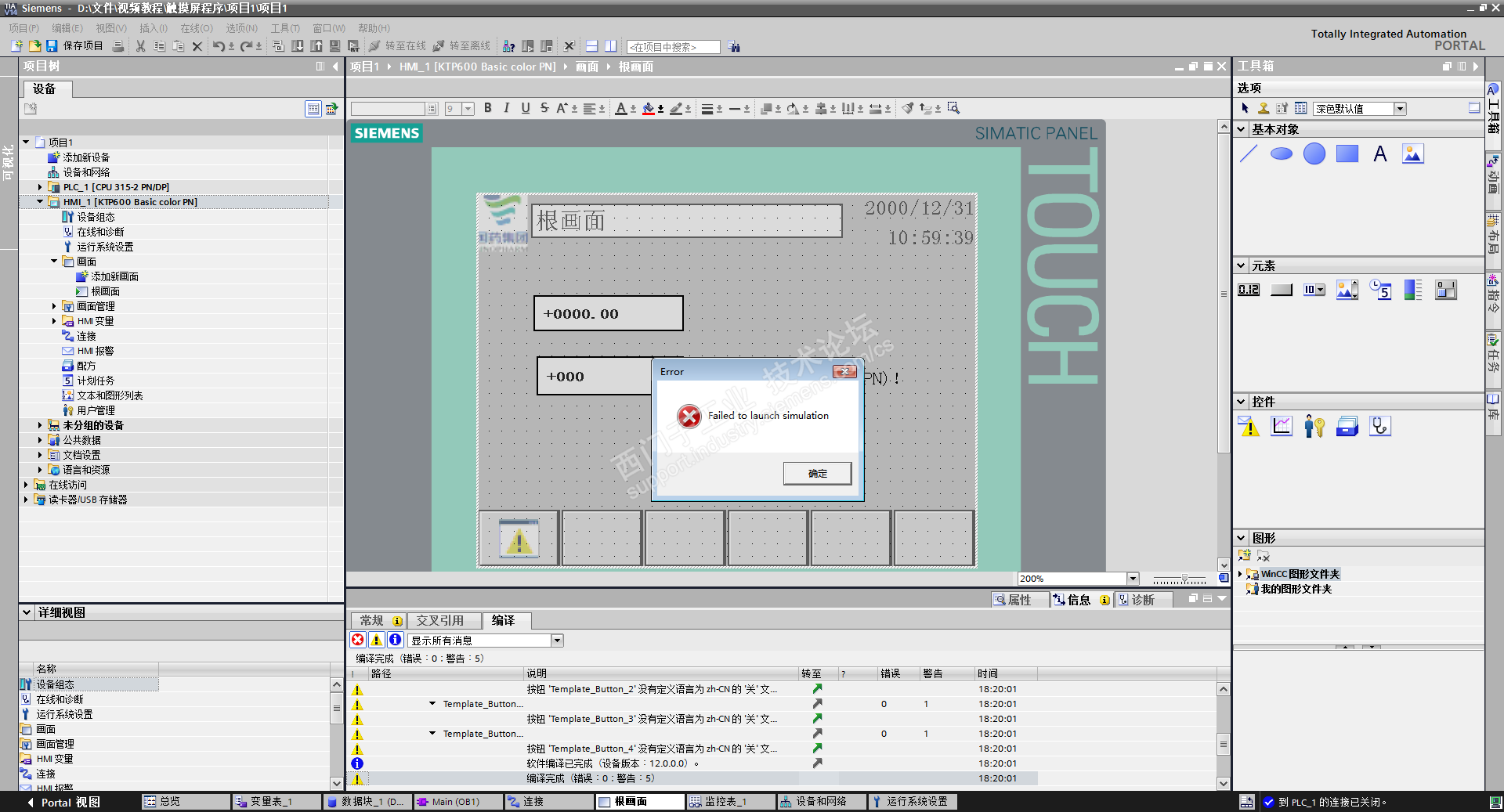Collapse the 控件 toolbox section
1504x812 pixels.
pos(1242,402)
